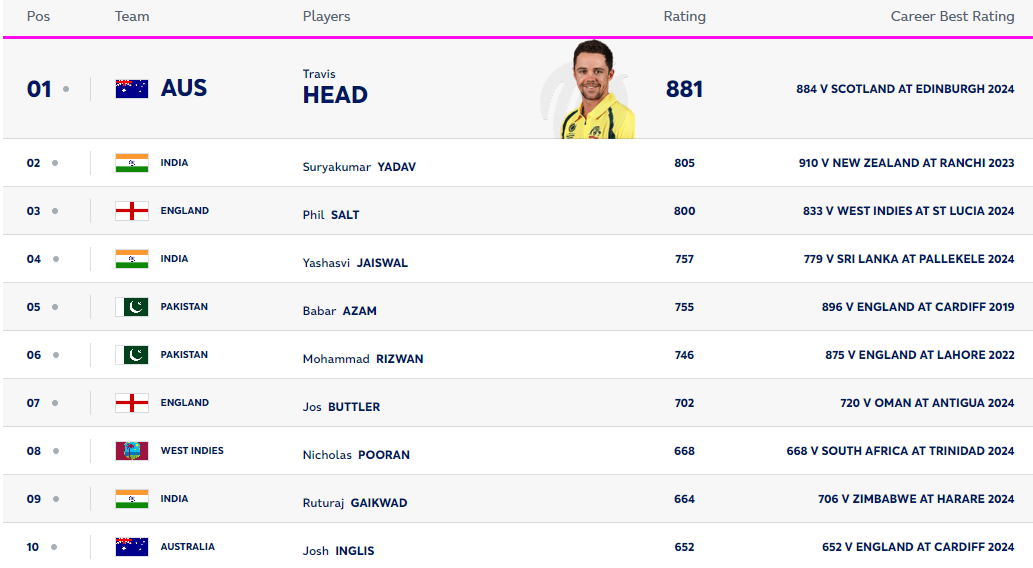
Task: Click the Rating column header
Action: tap(684, 17)
